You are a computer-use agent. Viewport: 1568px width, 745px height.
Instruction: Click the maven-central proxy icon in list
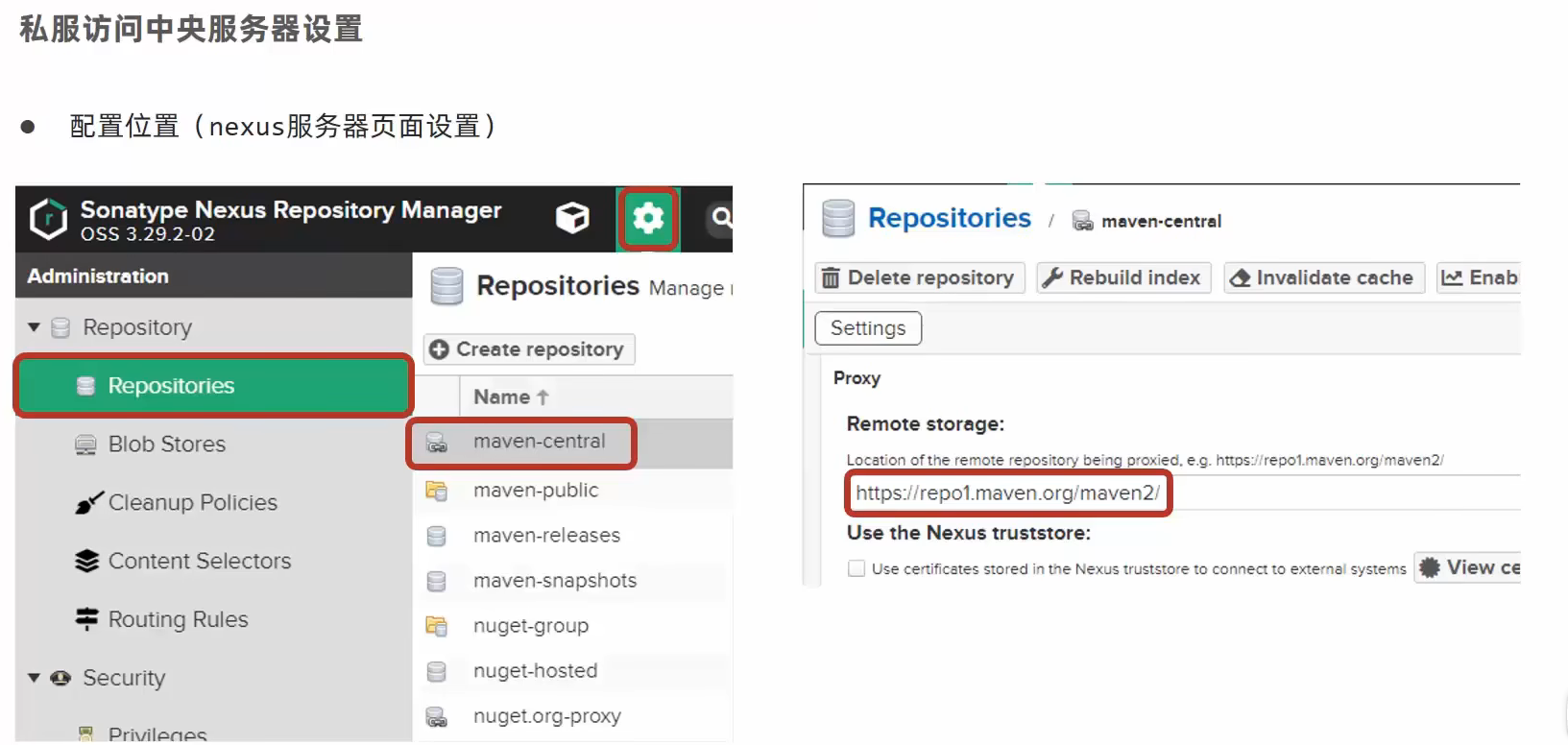[x=437, y=443]
